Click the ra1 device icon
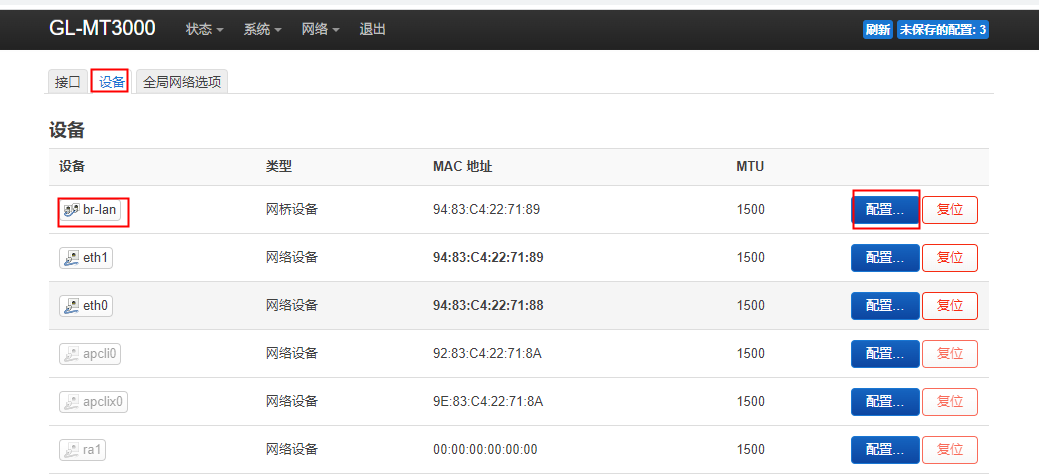This screenshot has width=1039, height=476. coord(71,450)
